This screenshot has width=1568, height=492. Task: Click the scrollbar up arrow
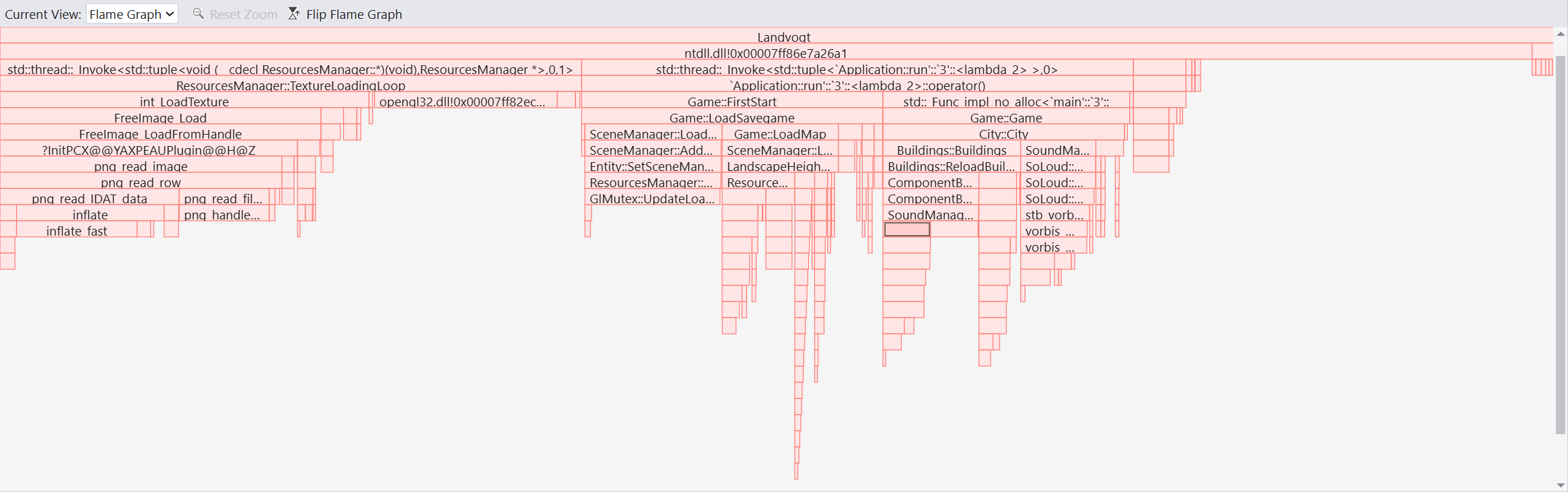pyautogui.click(x=1561, y=34)
